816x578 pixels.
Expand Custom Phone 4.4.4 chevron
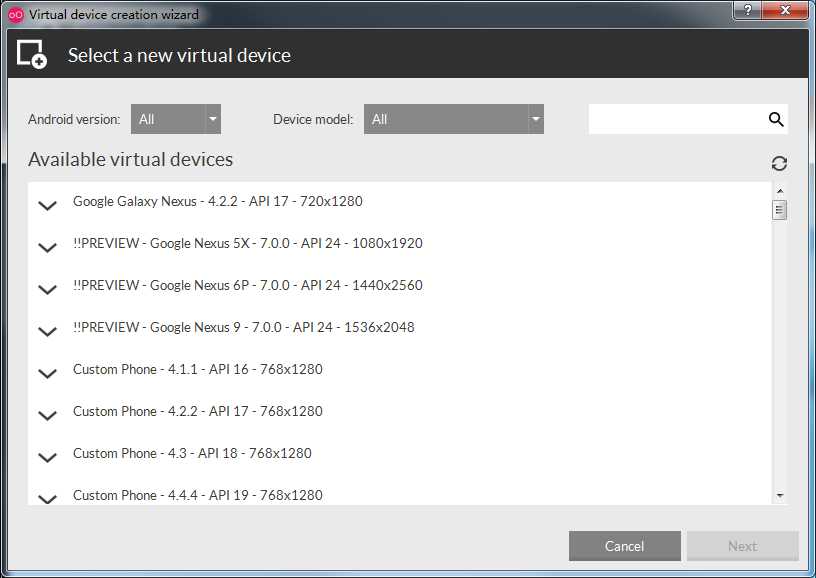47,499
